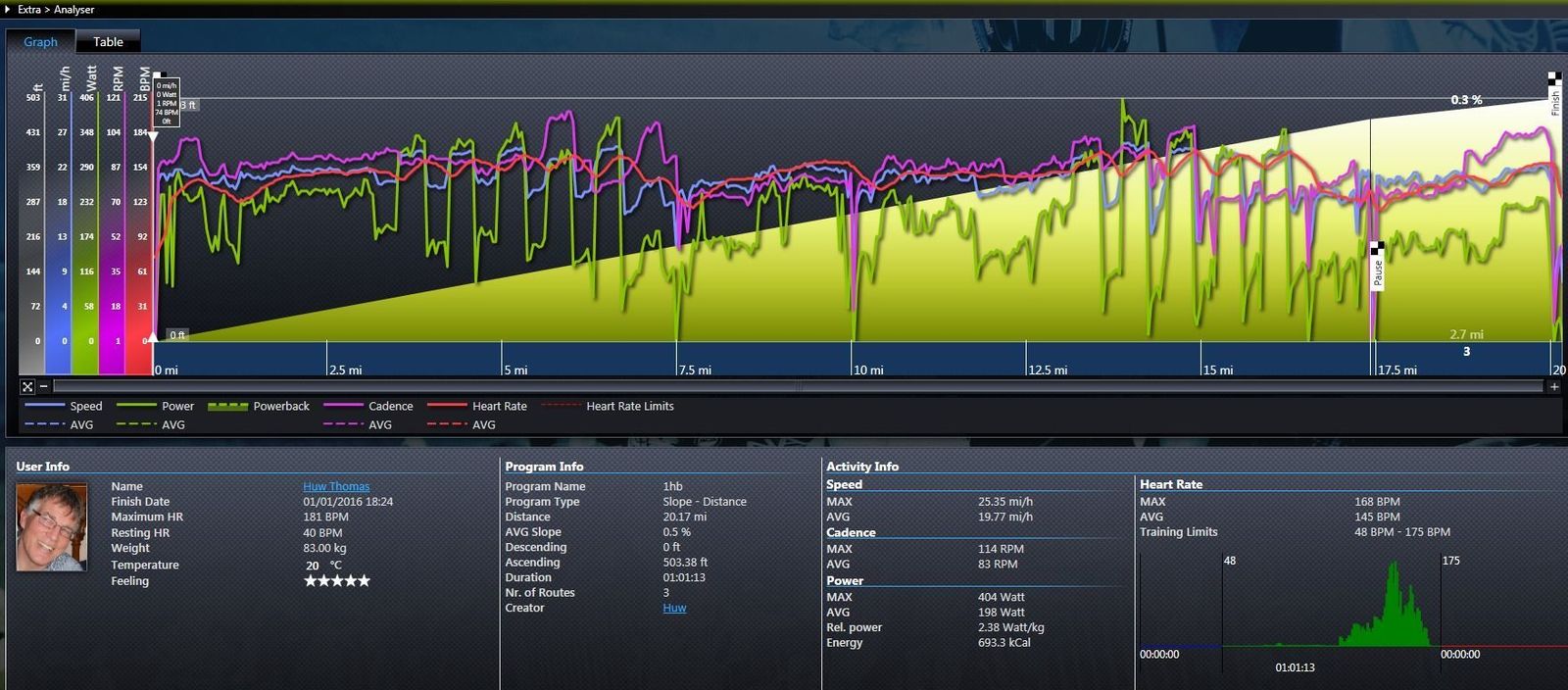Click the user profile photo
This screenshot has height=690, width=1568.
(51, 527)
